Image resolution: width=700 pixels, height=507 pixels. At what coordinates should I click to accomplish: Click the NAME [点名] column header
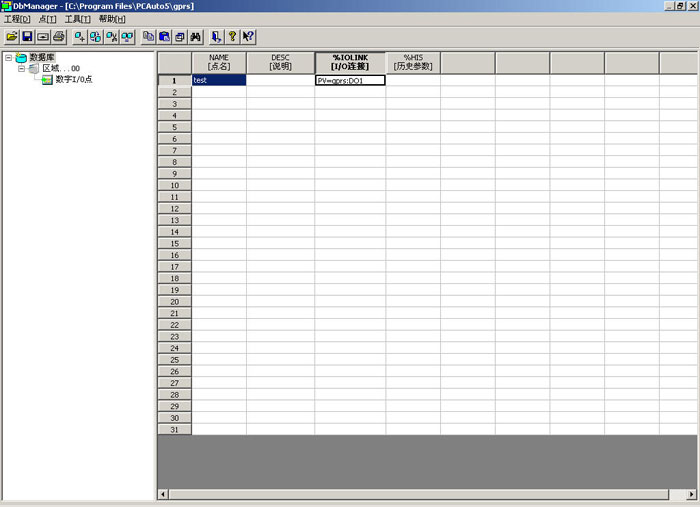pos(219,62)
